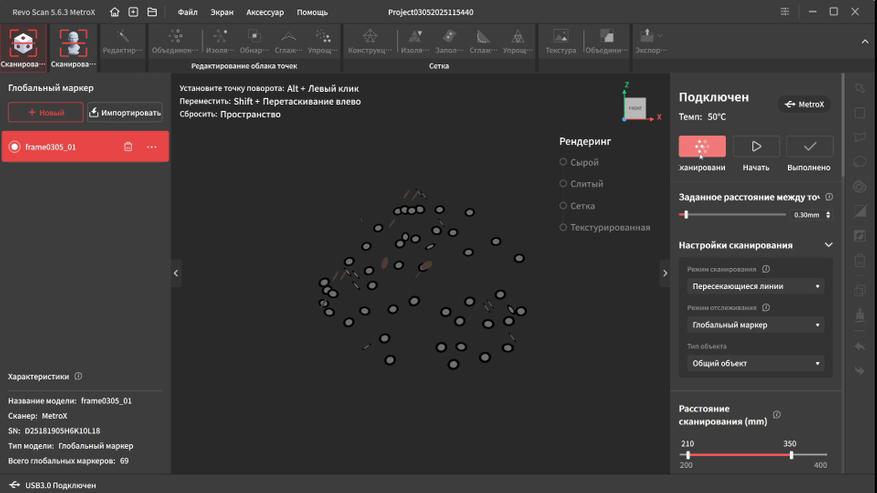Viewport: 877px width, 493px height.
Task: Click the open project folder icon
Action: point(152,12)
